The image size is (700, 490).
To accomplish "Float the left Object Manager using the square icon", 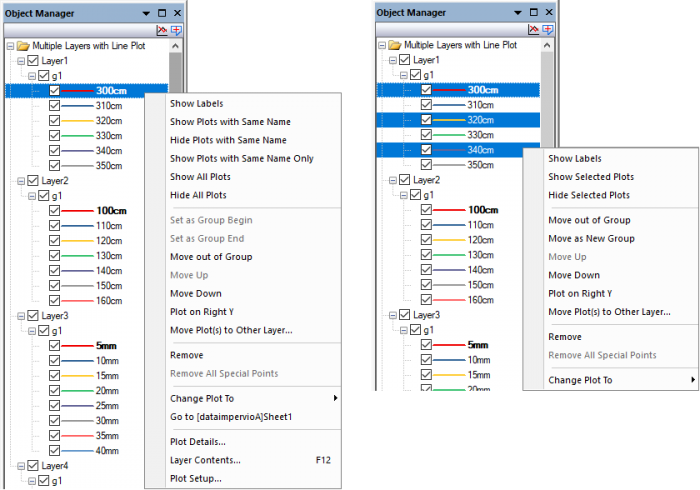I will pyautogui.click(x=162, y=13).
